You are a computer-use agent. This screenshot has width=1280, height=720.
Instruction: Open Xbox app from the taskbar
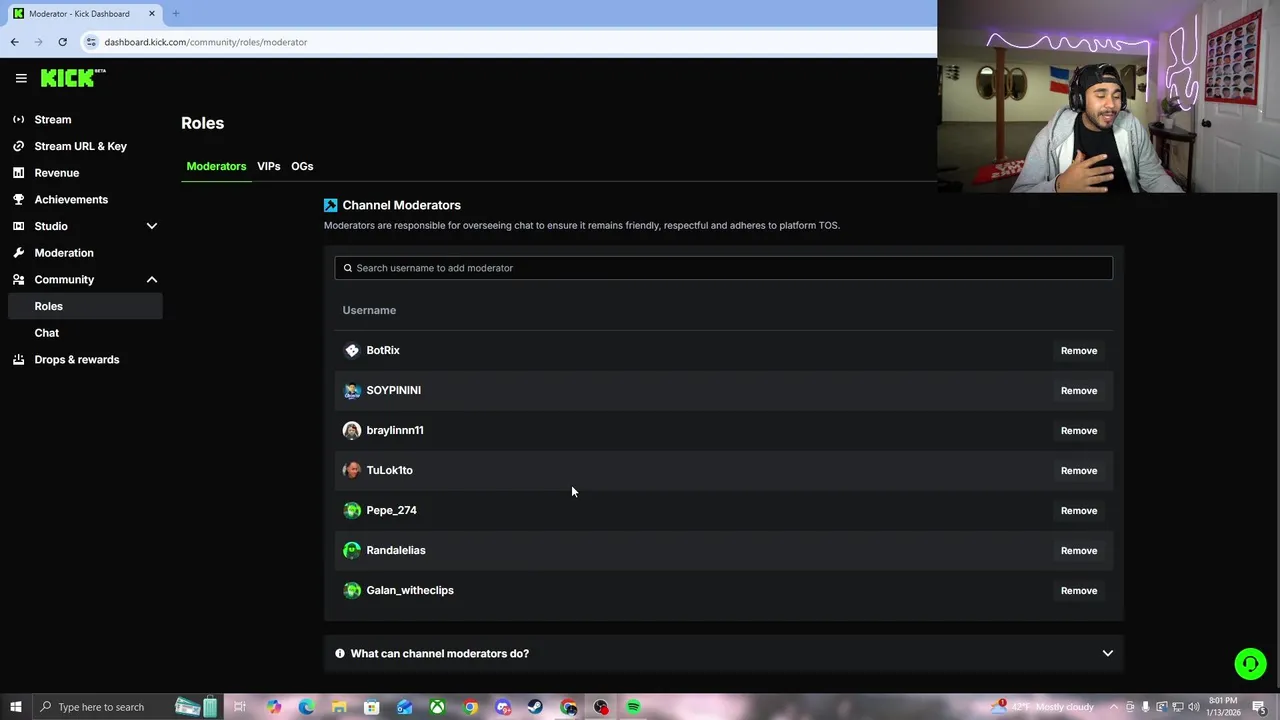tap(437, 707)
